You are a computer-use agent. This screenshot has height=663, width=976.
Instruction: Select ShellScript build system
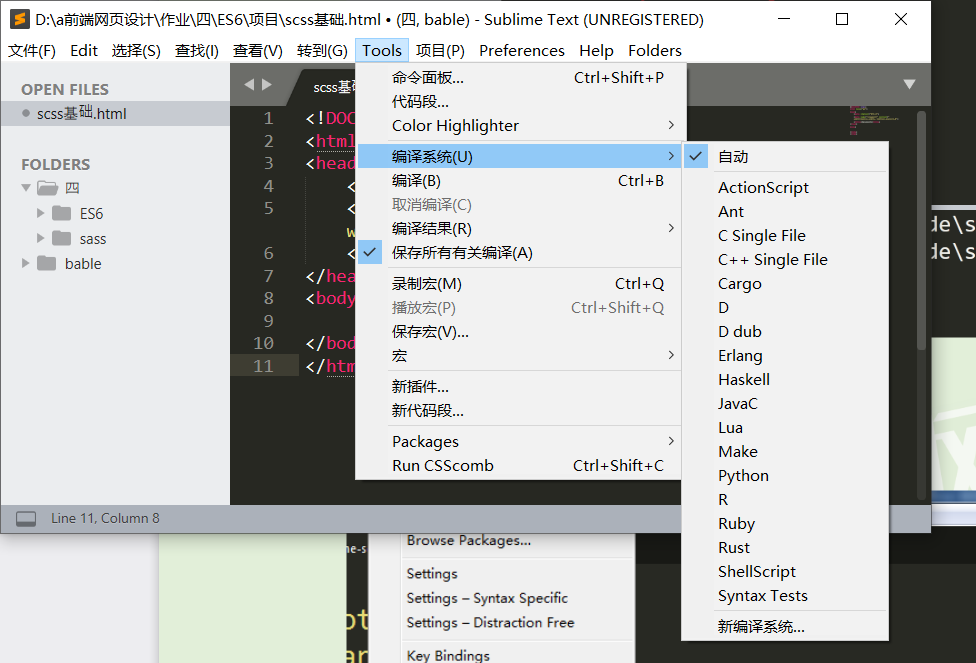click(785, 571)
